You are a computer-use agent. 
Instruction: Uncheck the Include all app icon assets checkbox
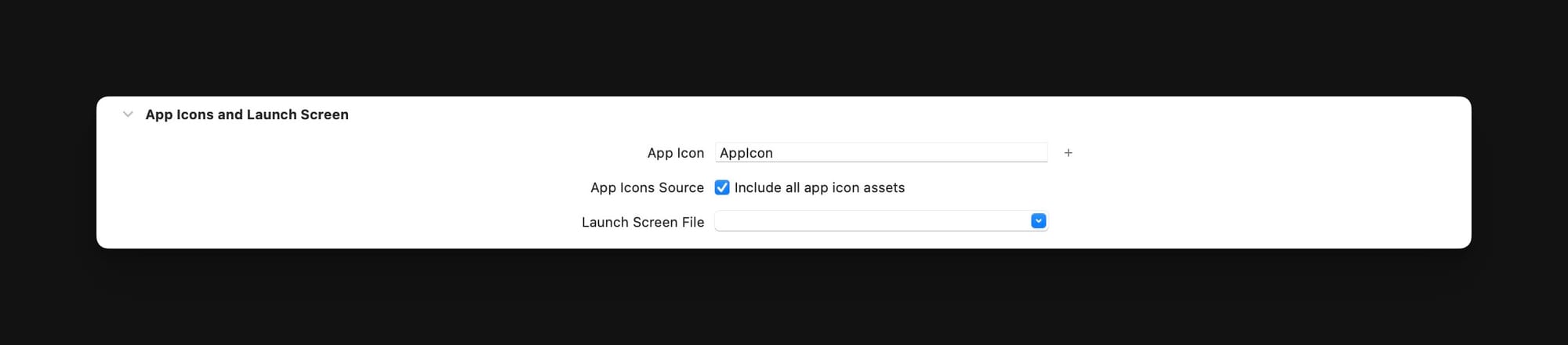[x=722, y=187]
